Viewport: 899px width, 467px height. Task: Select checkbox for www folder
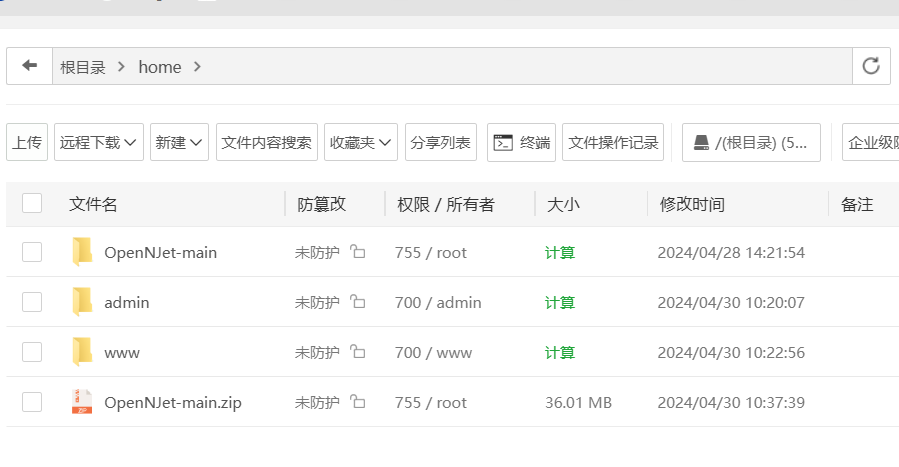(x=32, y=352)
